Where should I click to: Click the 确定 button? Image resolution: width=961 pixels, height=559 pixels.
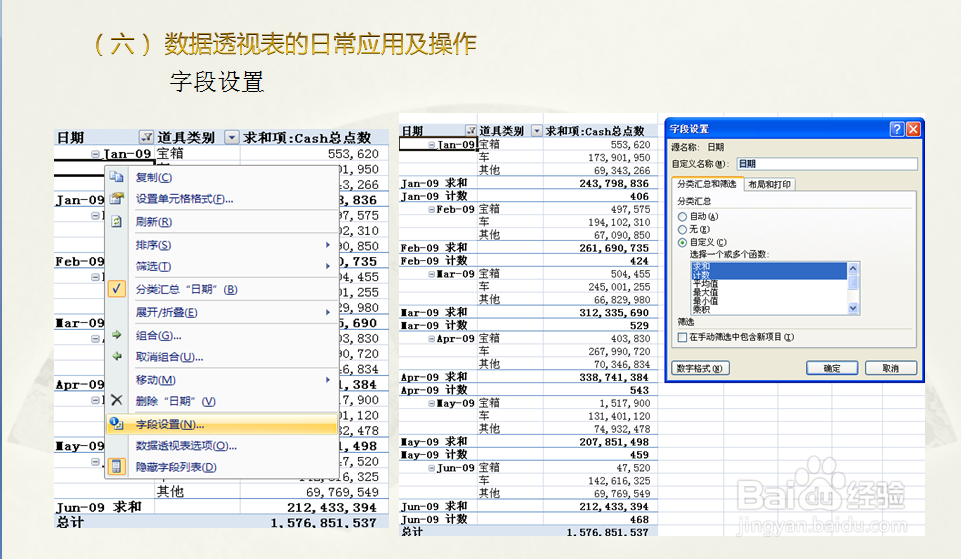pyautogui.click(x=832, y=368)
